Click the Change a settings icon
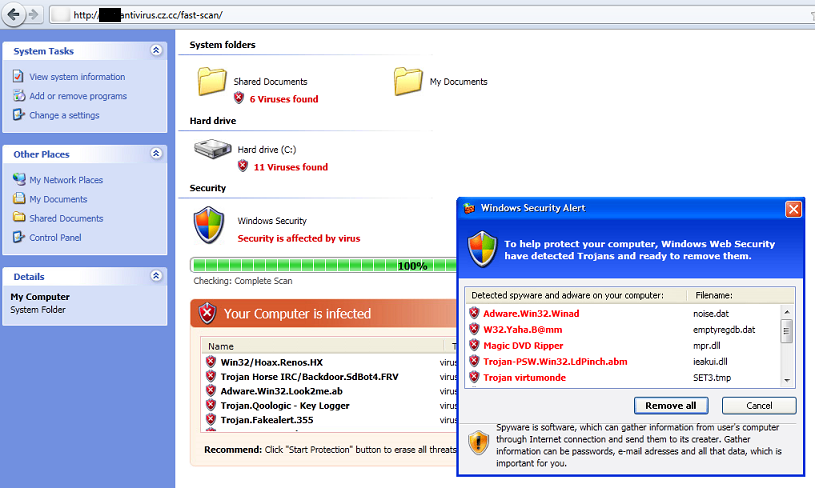The image size is (815, 488). tap(19, 114)
